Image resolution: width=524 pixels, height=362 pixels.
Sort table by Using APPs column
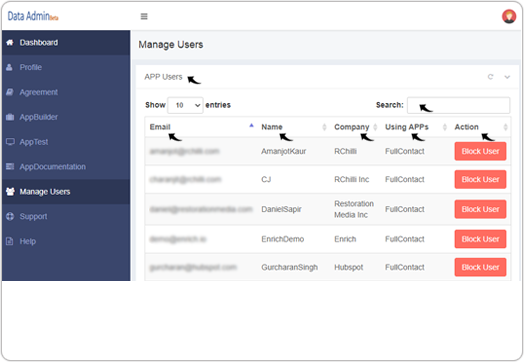click(x=415, y=127)
